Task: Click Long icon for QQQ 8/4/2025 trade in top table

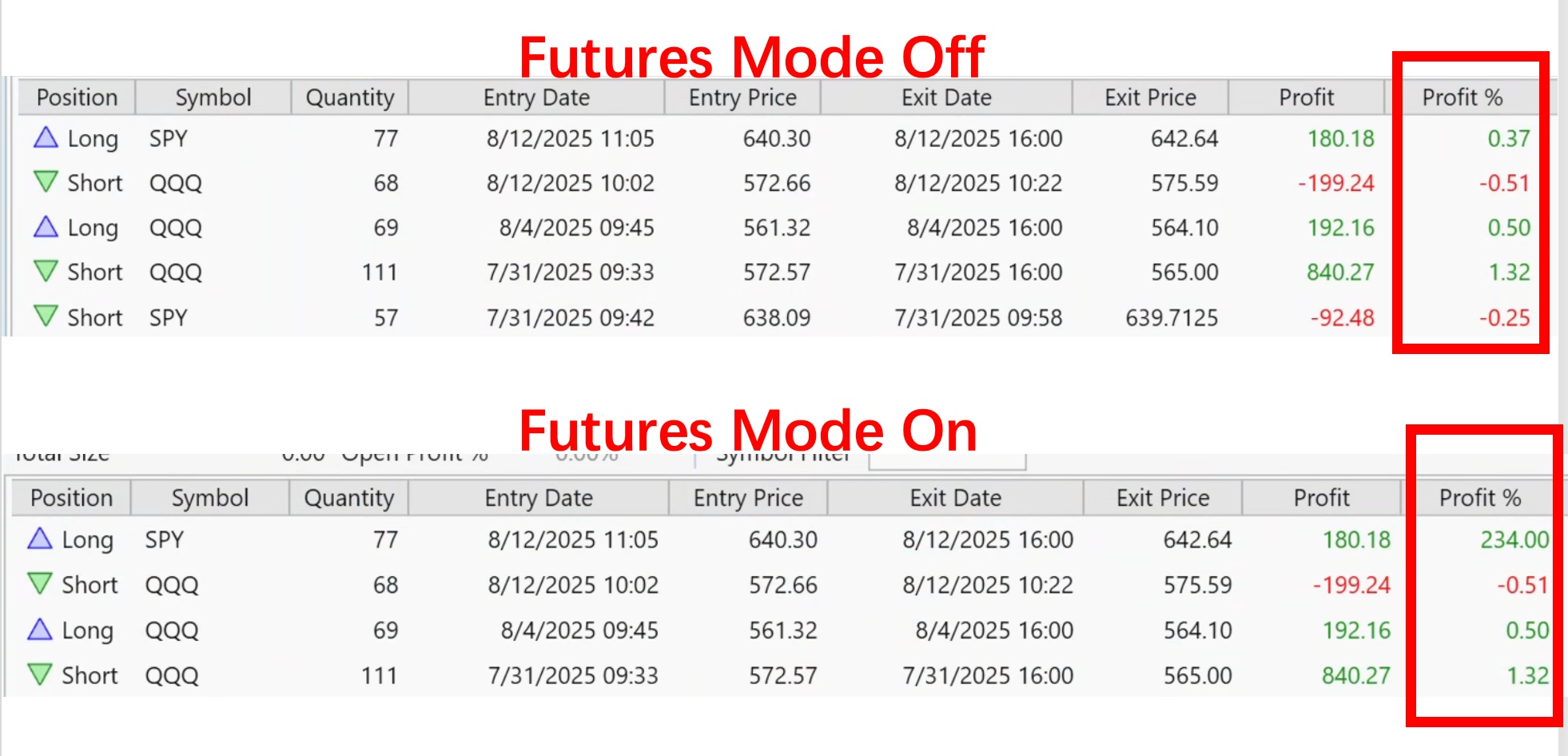Action: (46, 227)
